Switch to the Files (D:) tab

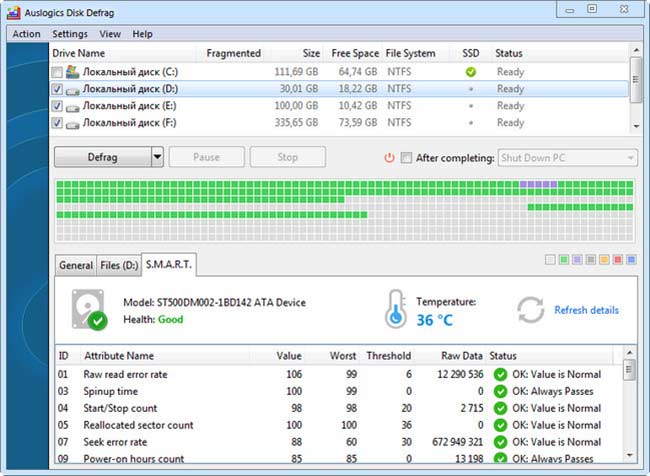(x=119, y=265)
